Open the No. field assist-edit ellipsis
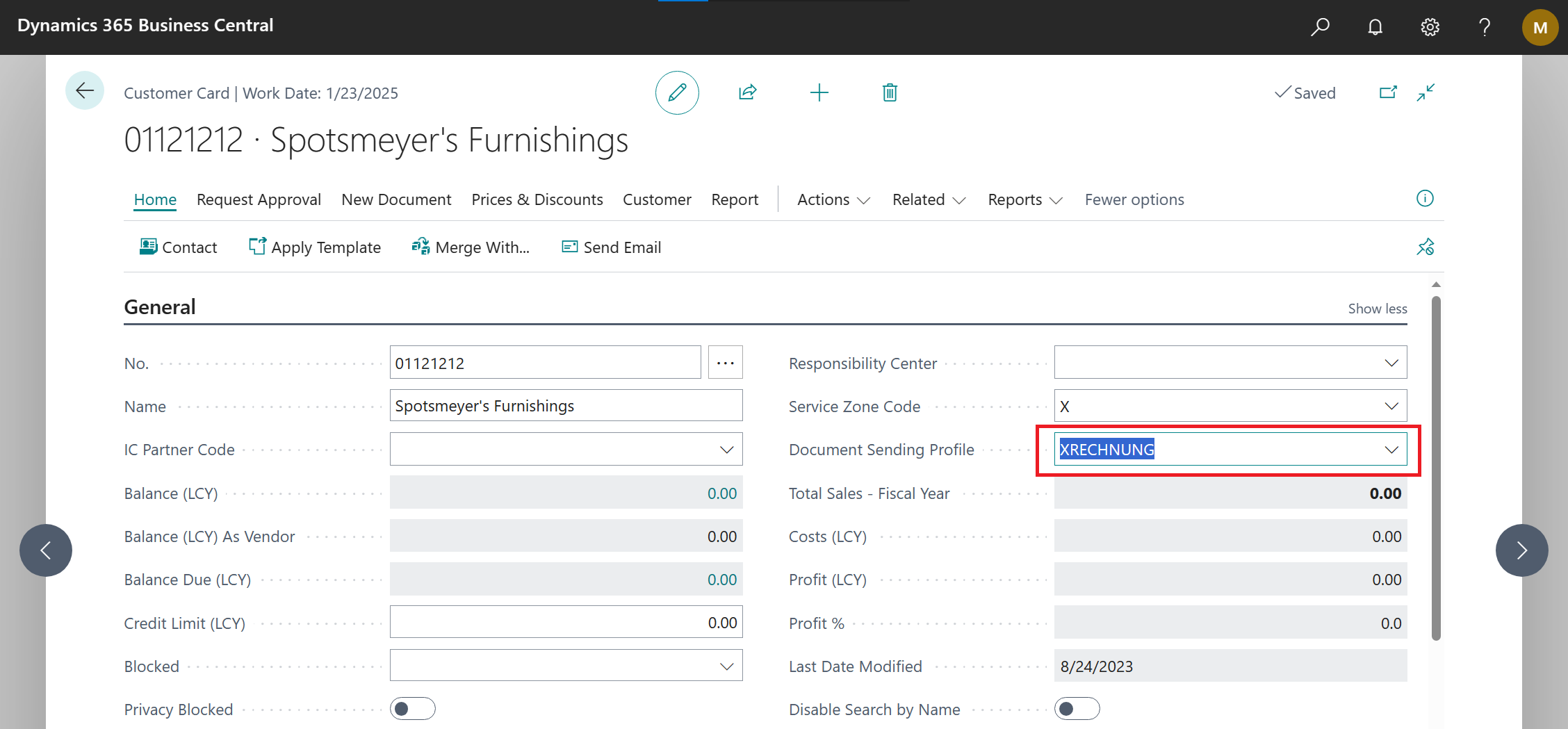The image size is (1568, 729). click(726, 363)
